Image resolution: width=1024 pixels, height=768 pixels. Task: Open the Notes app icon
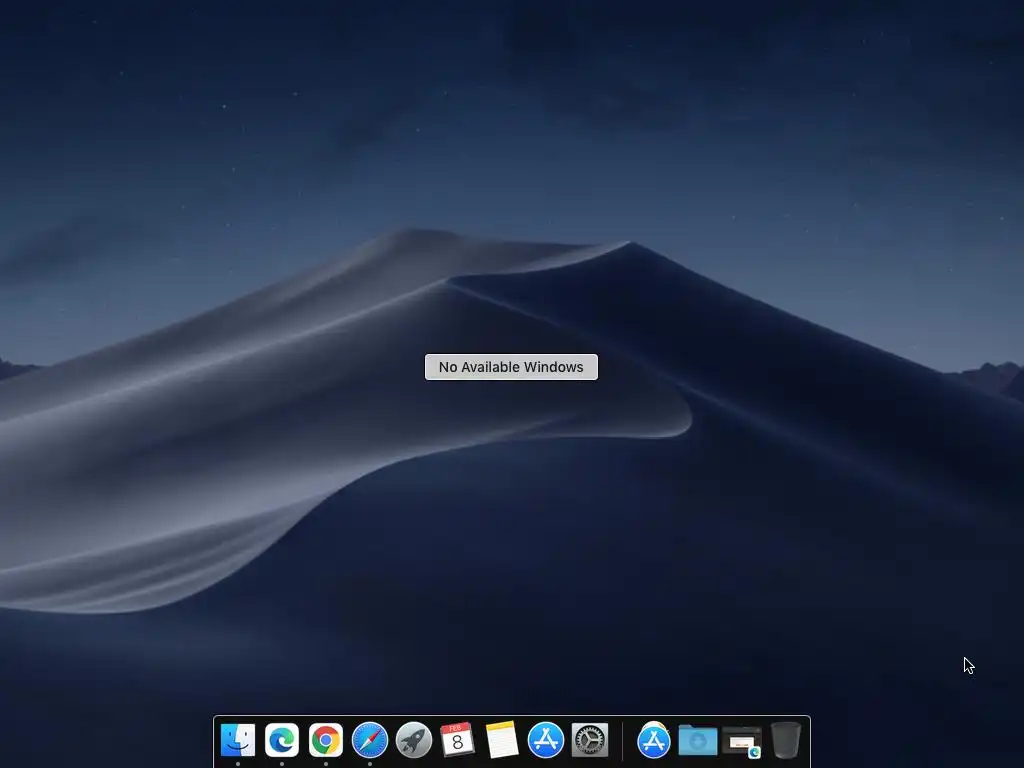click(x=502, y=740)
